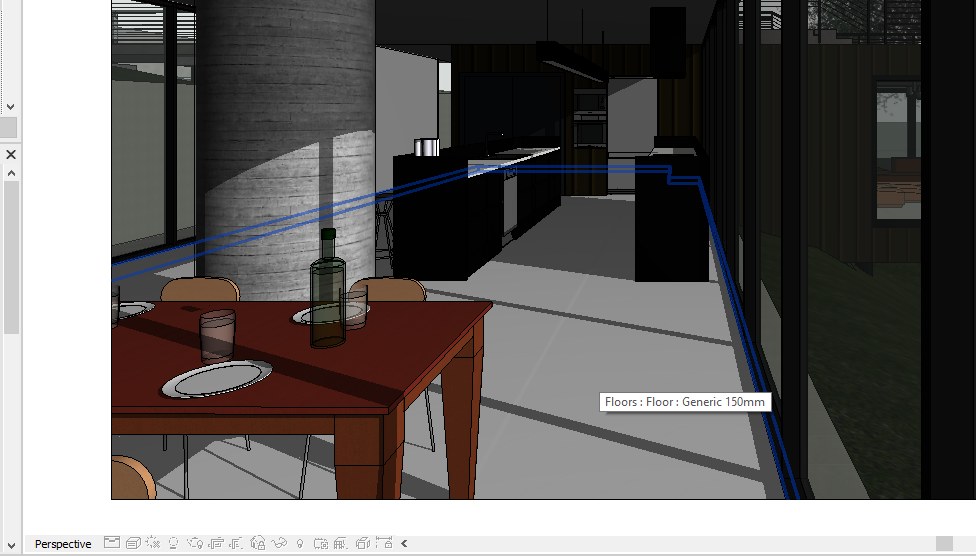Click the down arrow of the upper left panel scrollbar

[x=11, y=107]
